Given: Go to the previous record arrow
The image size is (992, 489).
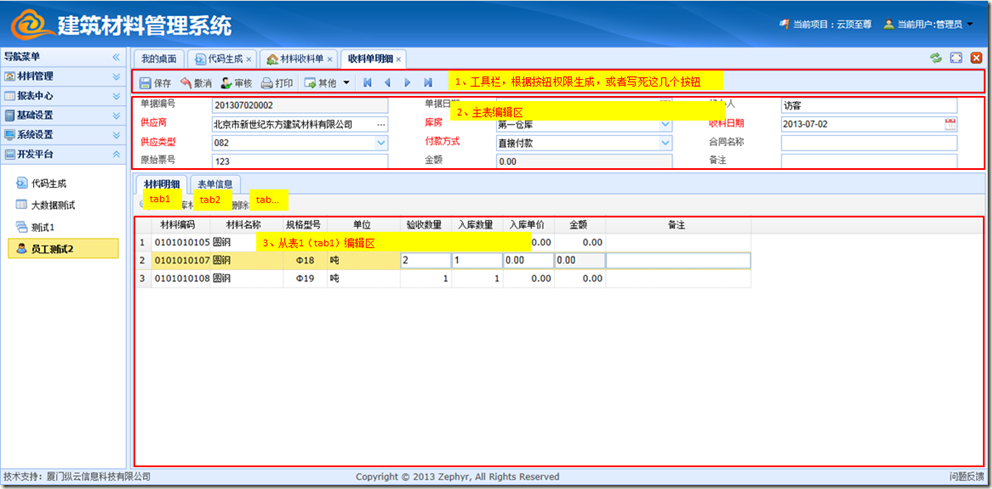Looking at the screenshot, I should 387,83.
